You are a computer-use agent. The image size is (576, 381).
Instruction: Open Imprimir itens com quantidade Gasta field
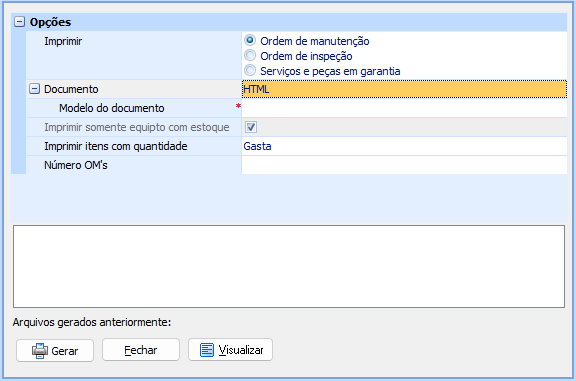(404, 146)
